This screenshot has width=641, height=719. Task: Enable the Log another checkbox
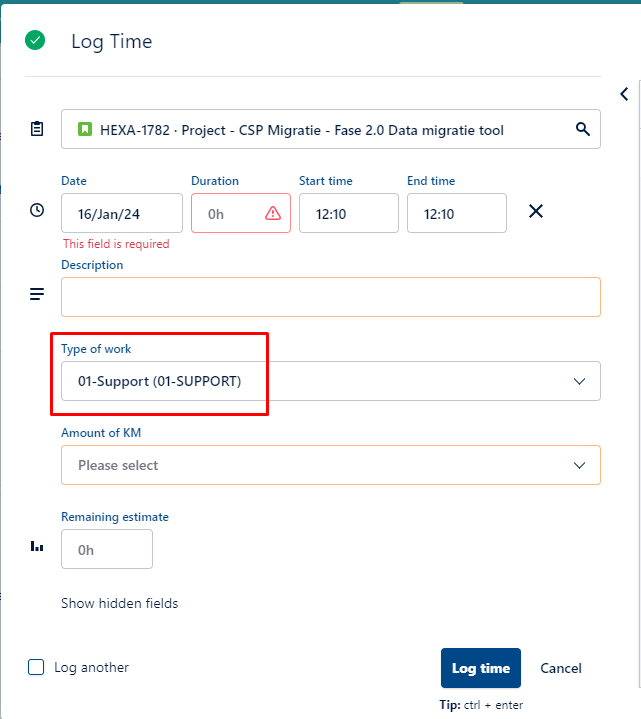click(36, 667)
